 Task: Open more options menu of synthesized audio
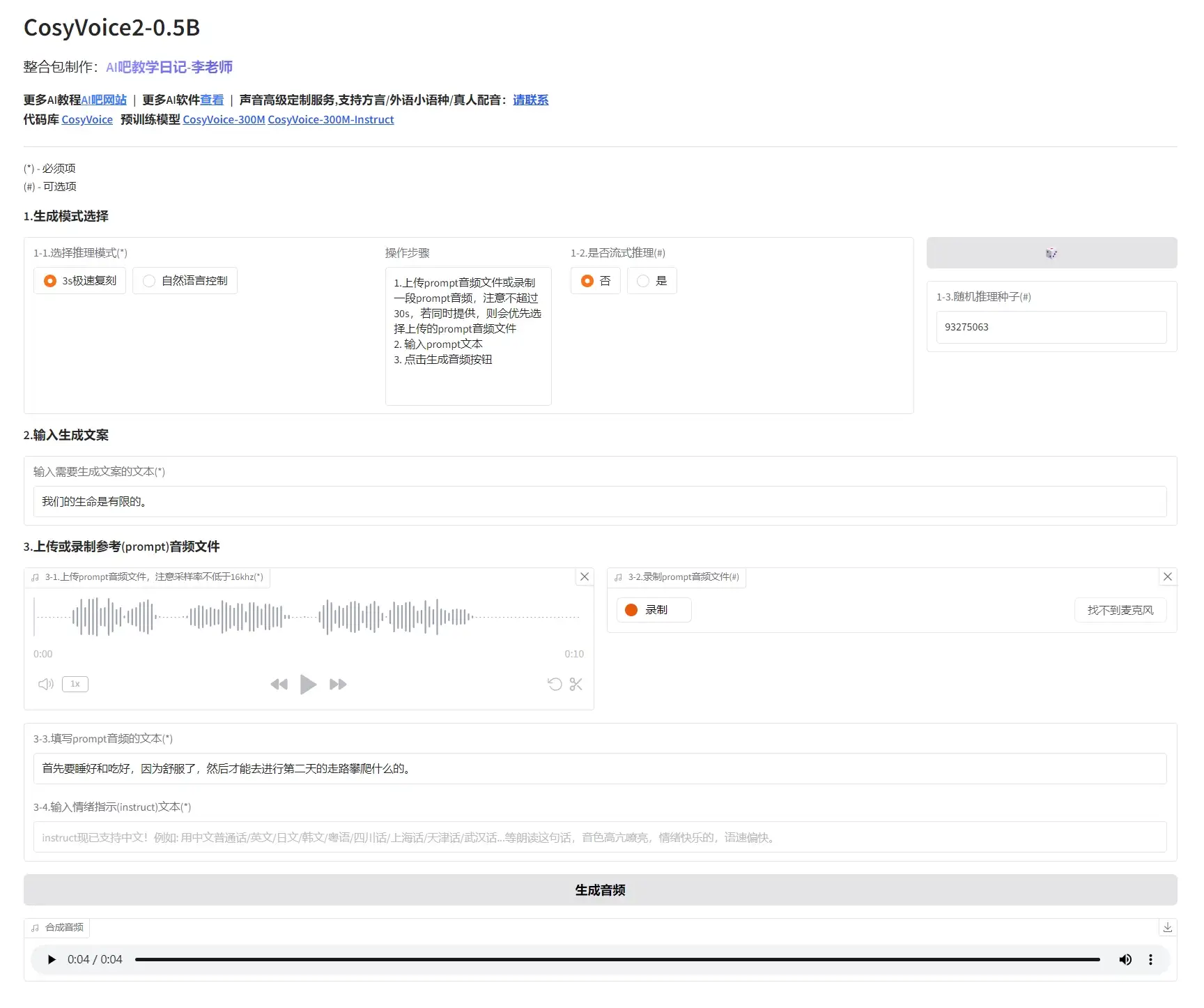click(1150, 959)
